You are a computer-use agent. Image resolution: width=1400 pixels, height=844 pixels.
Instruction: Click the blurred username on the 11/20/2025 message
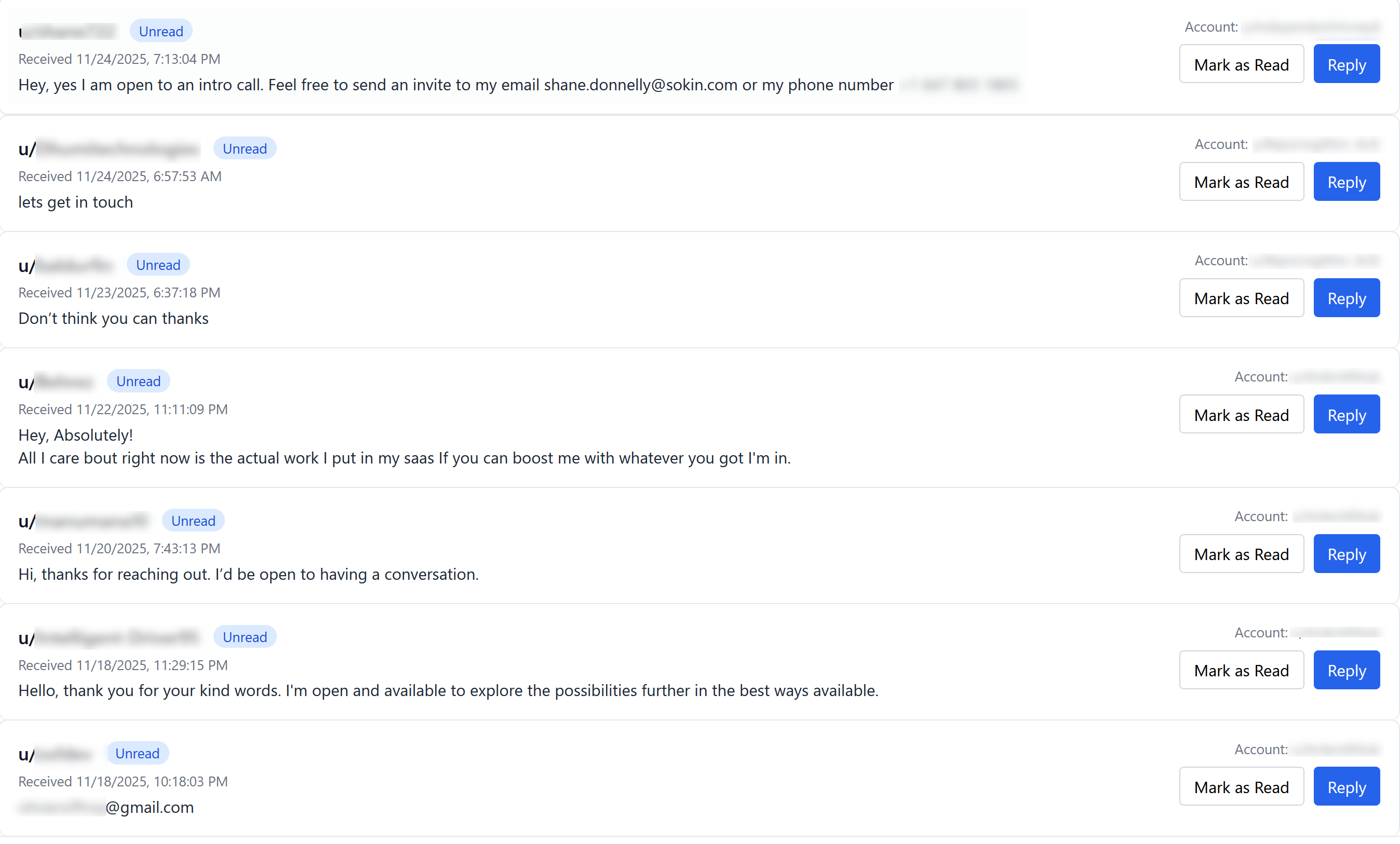coord(91,521)
